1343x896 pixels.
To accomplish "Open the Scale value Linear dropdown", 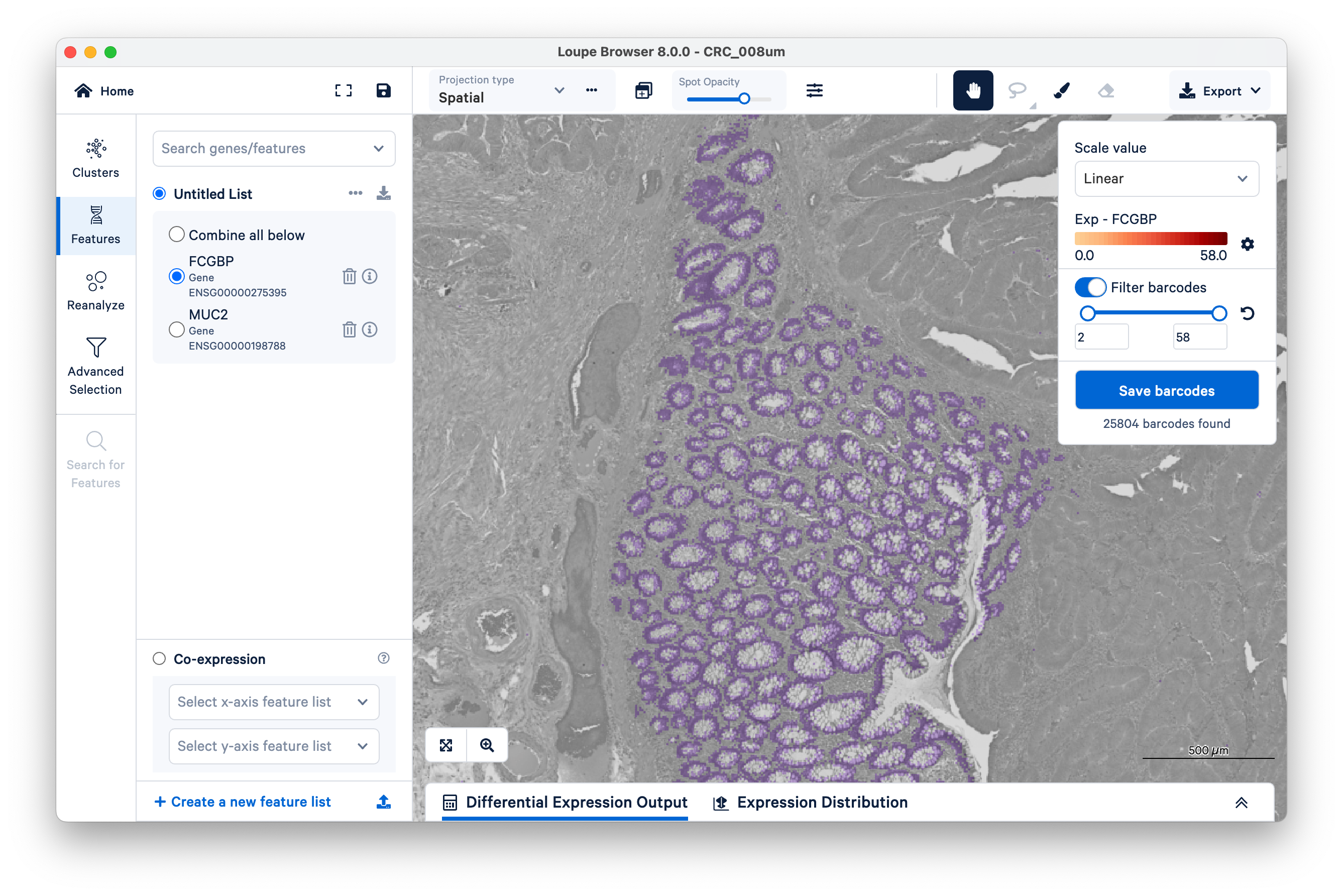I will [1166, 179].
